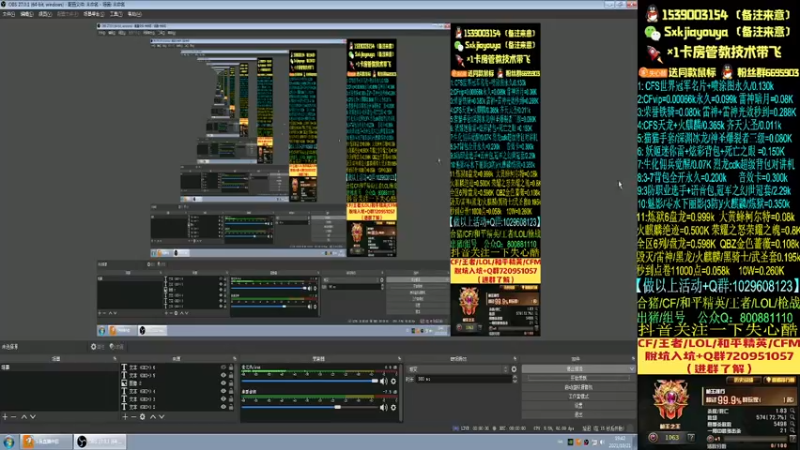This screenshot has height=450, width=800.
Task: Click third Controls button (virtual camera)
Action: [x=578, y=387]
